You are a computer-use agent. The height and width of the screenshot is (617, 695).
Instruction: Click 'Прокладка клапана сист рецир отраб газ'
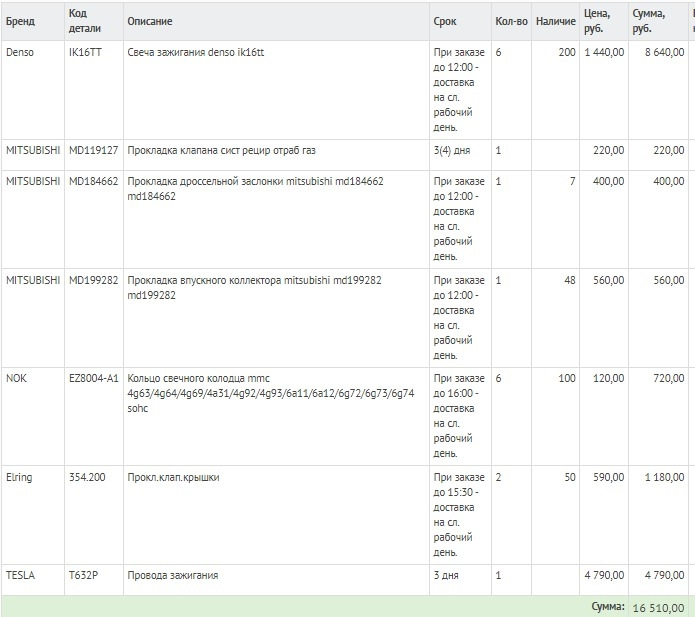click(222, 150)
